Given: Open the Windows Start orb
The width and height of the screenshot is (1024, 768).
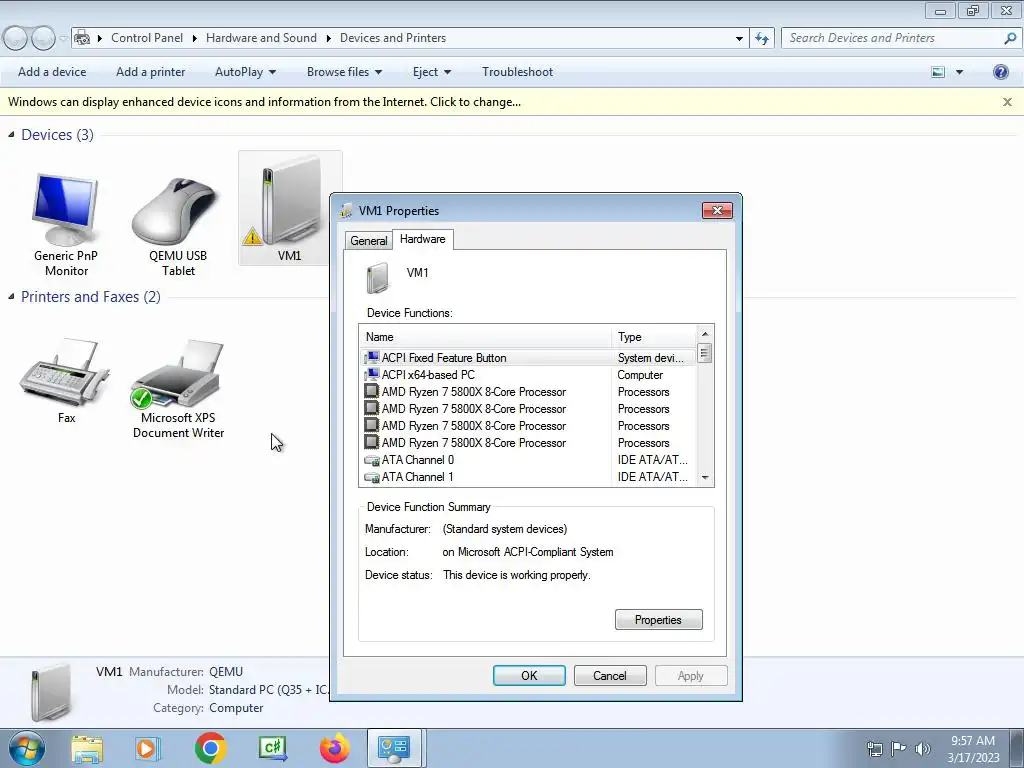Looking at the screenshot, I should (x=26, y=748).
